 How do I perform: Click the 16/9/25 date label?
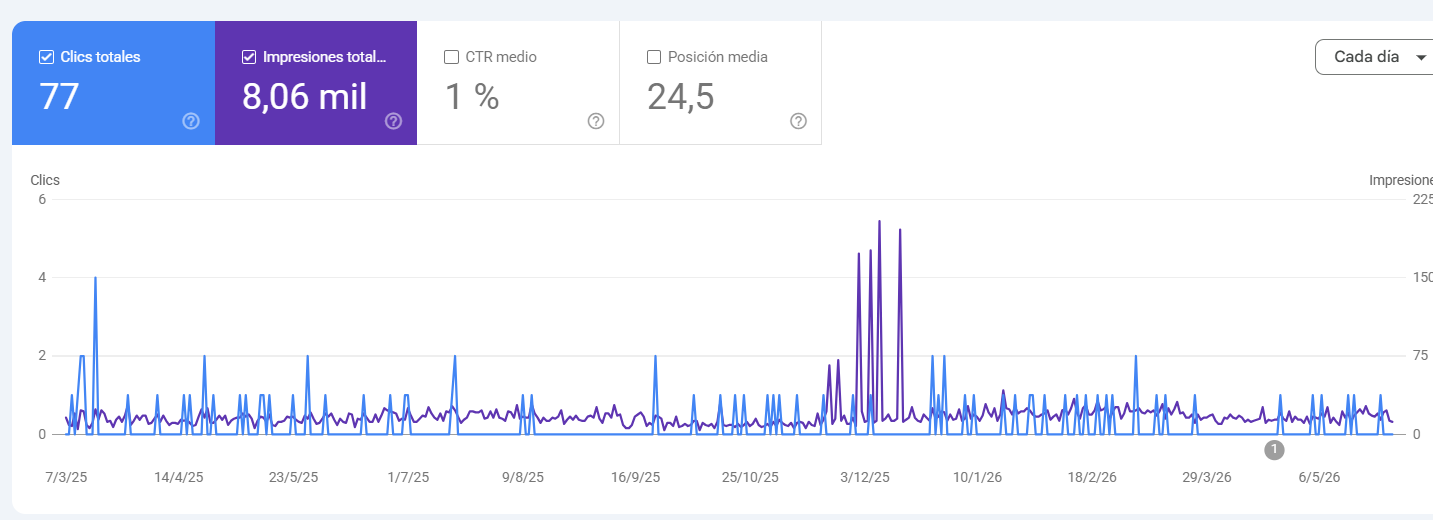point(636,477)
